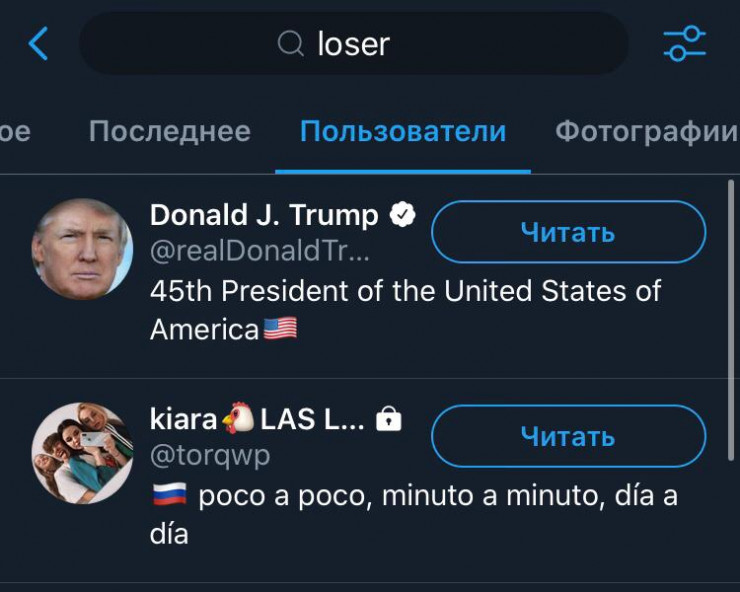740x592 pixels.
Task: Open the @torqwp handle
Action: coord(210,456)
